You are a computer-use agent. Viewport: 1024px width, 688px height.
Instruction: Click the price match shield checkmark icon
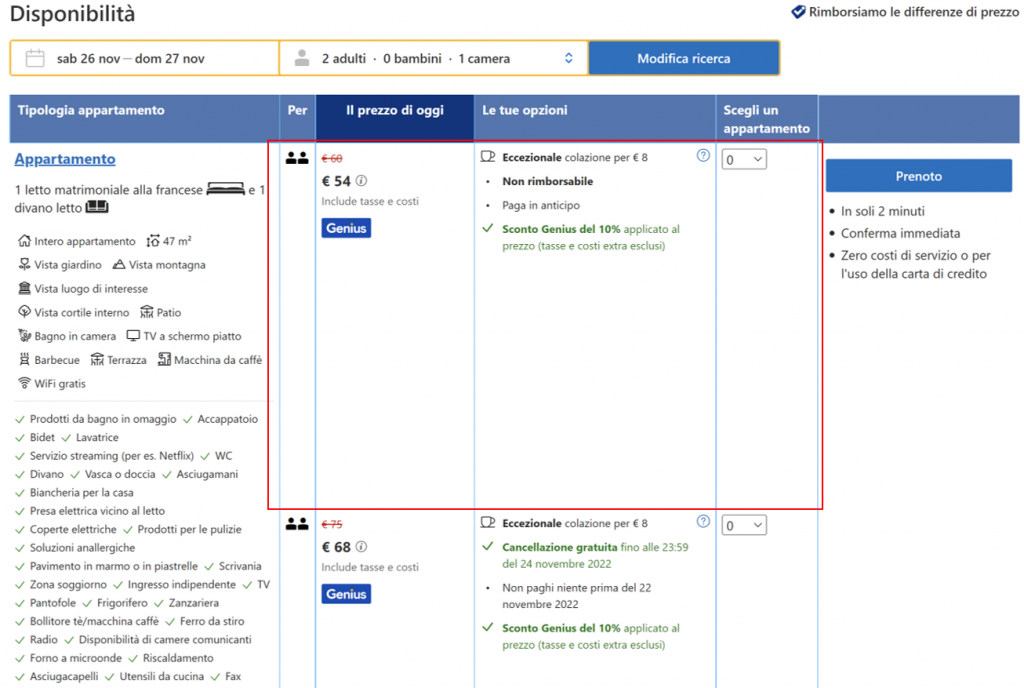click(798, 12)
